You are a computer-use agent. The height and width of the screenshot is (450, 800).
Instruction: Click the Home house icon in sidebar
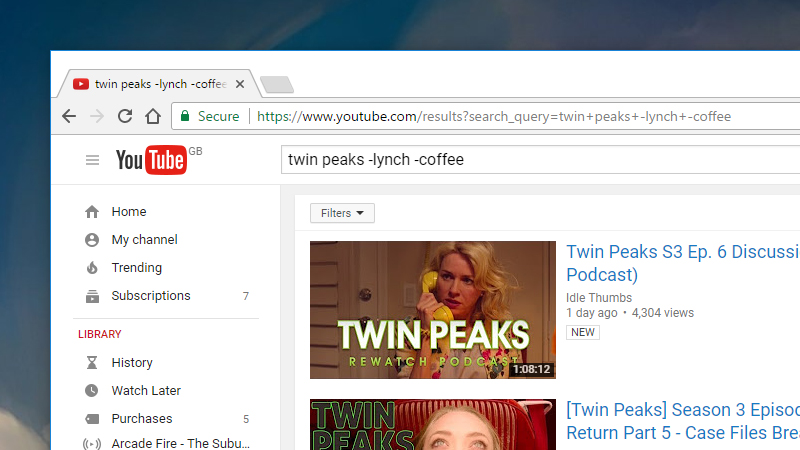pos(92,212)
